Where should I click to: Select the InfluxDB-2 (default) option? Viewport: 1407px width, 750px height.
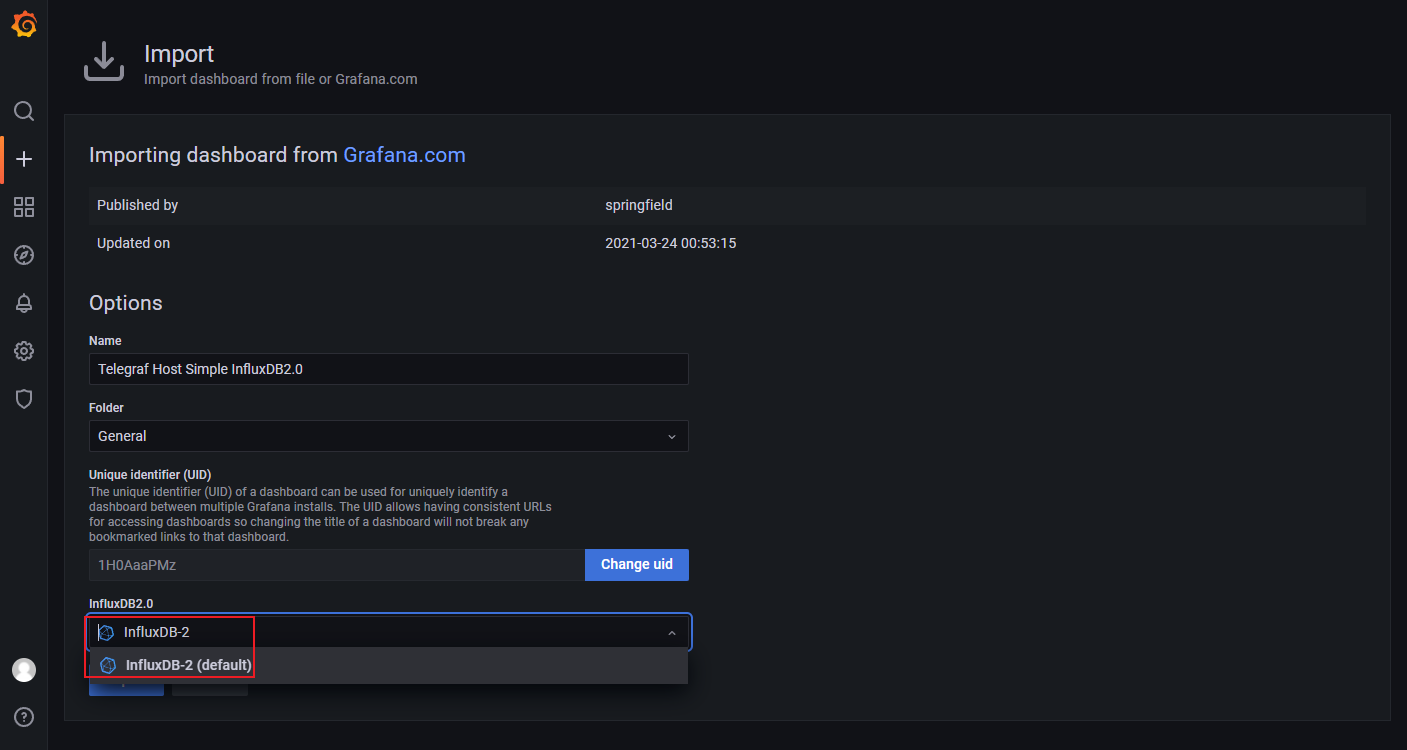(388, 666)
